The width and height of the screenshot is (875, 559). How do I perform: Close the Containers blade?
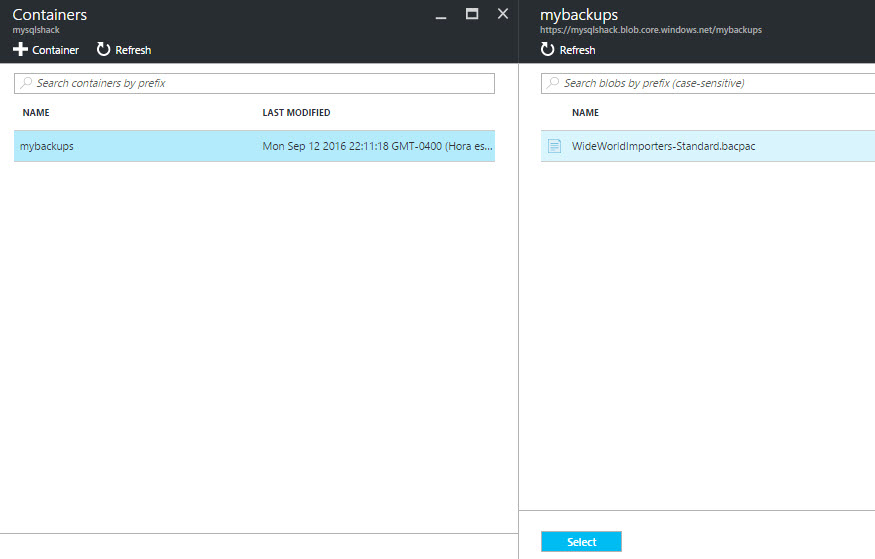pos(503,14)
